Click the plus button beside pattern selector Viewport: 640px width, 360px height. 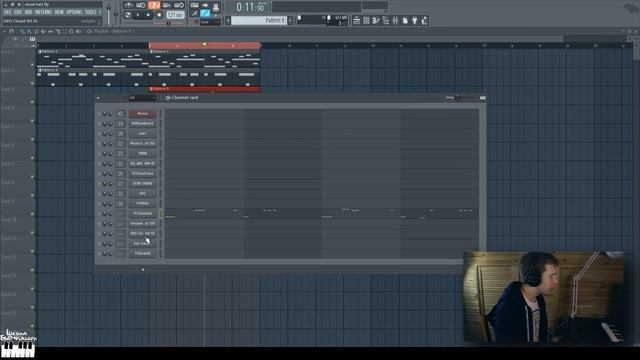pos(290,20)
